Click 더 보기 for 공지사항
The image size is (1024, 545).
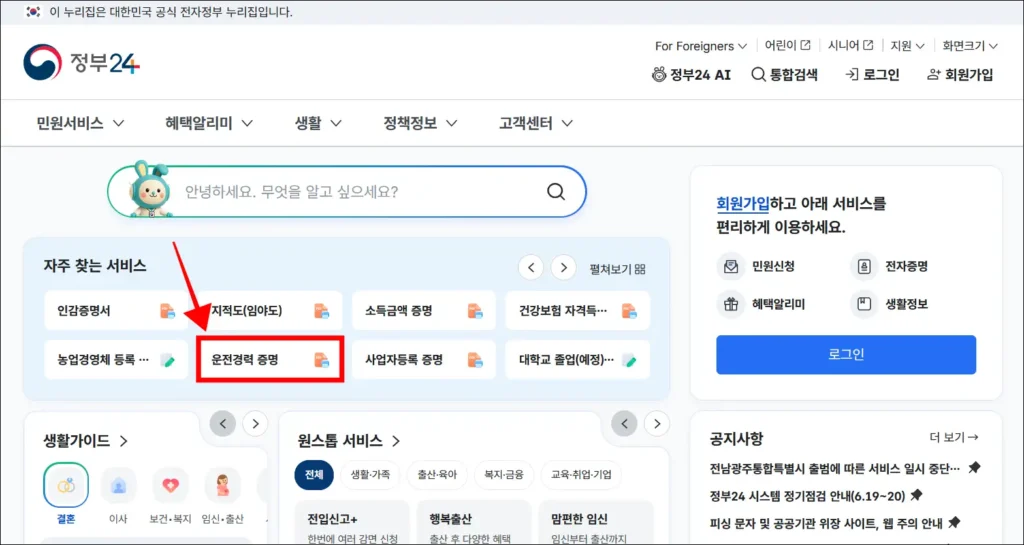pyautogui.click(x=954, y=437)
